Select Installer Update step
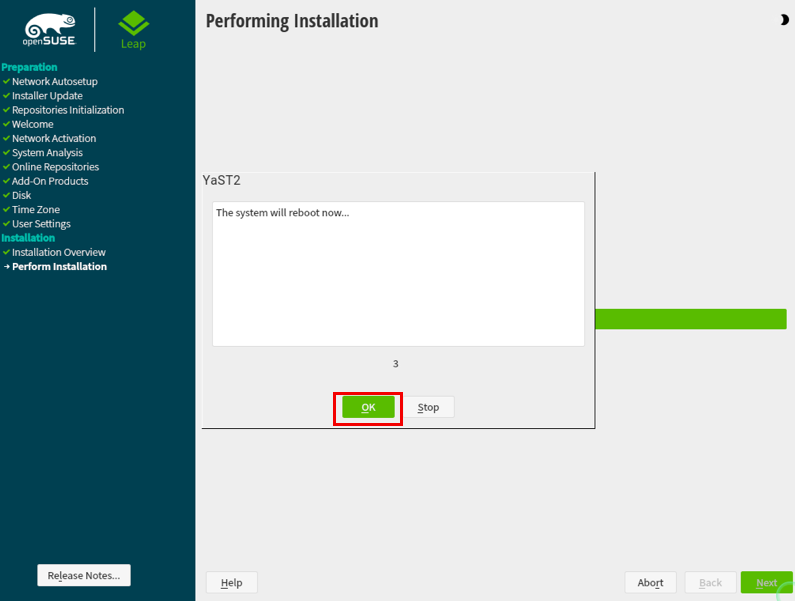 [47, 95]
